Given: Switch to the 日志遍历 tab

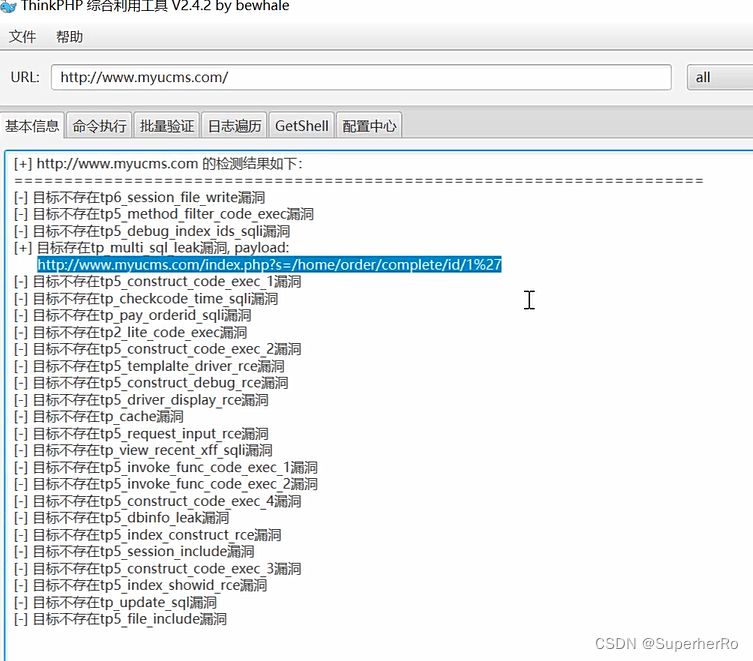Looking at the screenshot, I should (x=234, y=126).
